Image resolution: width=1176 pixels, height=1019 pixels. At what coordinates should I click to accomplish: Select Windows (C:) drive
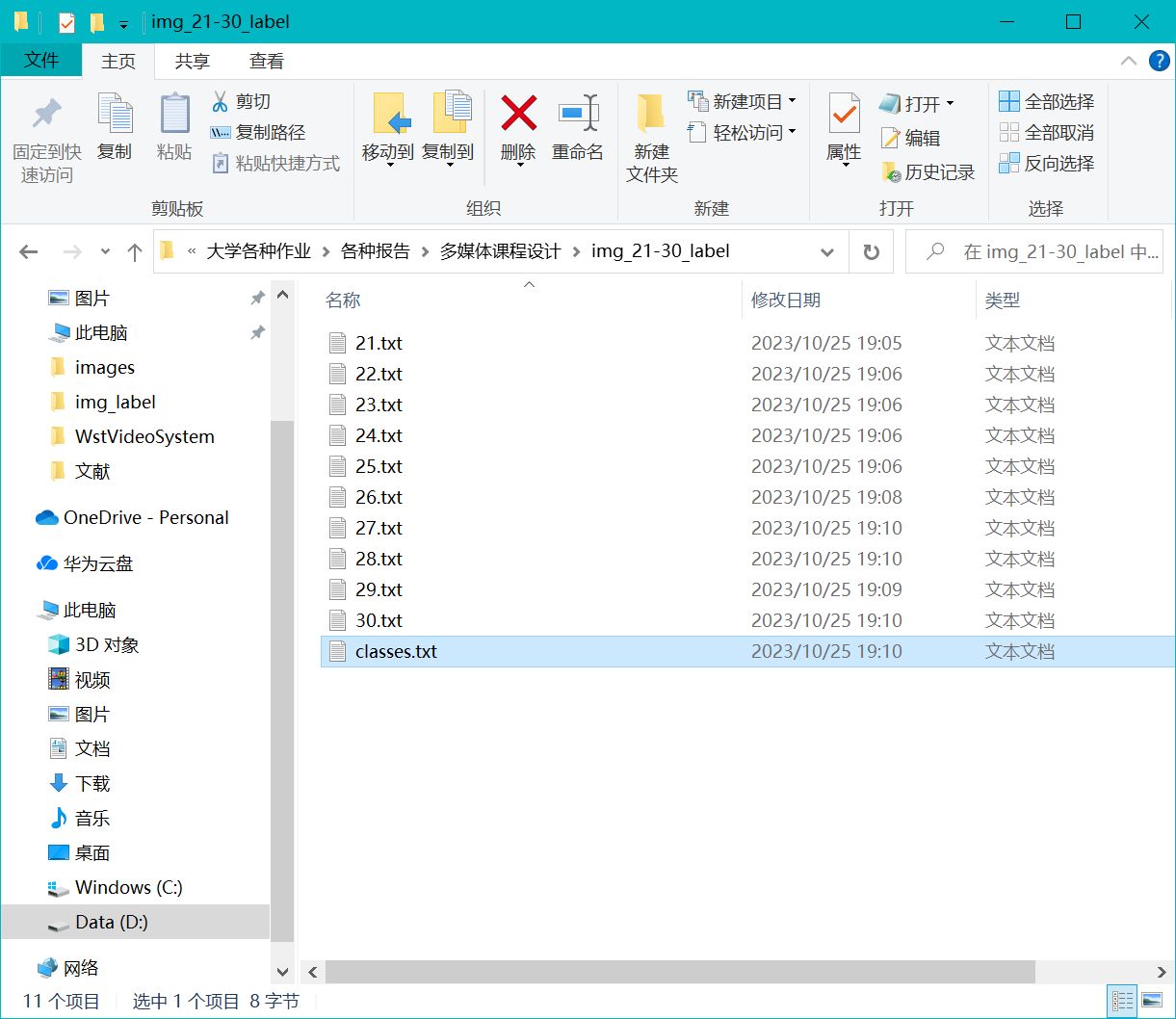click(x=129, y=887)
